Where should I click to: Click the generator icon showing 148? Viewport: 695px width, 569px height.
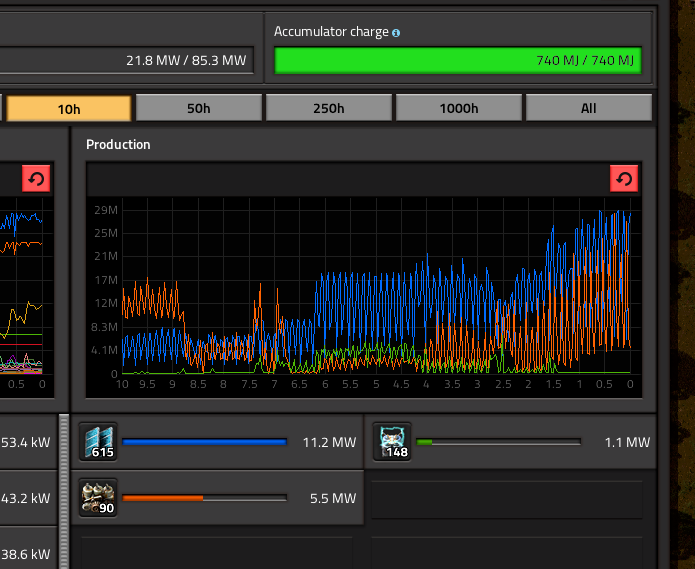point(392,441)
